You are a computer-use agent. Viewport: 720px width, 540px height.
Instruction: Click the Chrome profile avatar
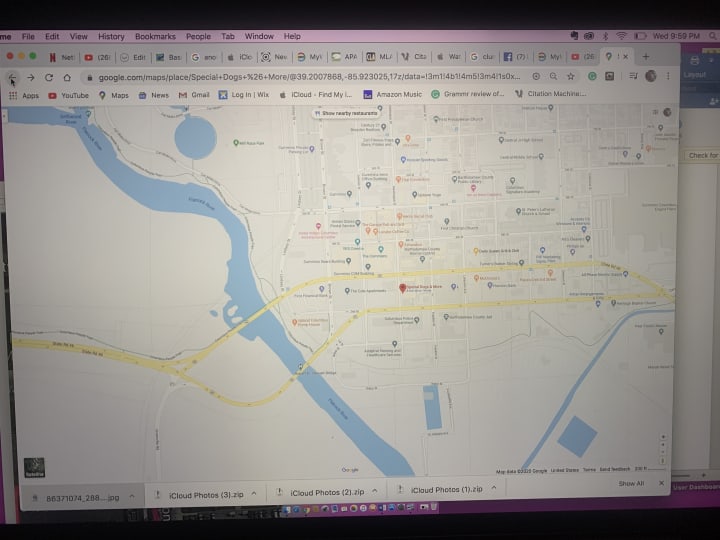click(651, 76)
